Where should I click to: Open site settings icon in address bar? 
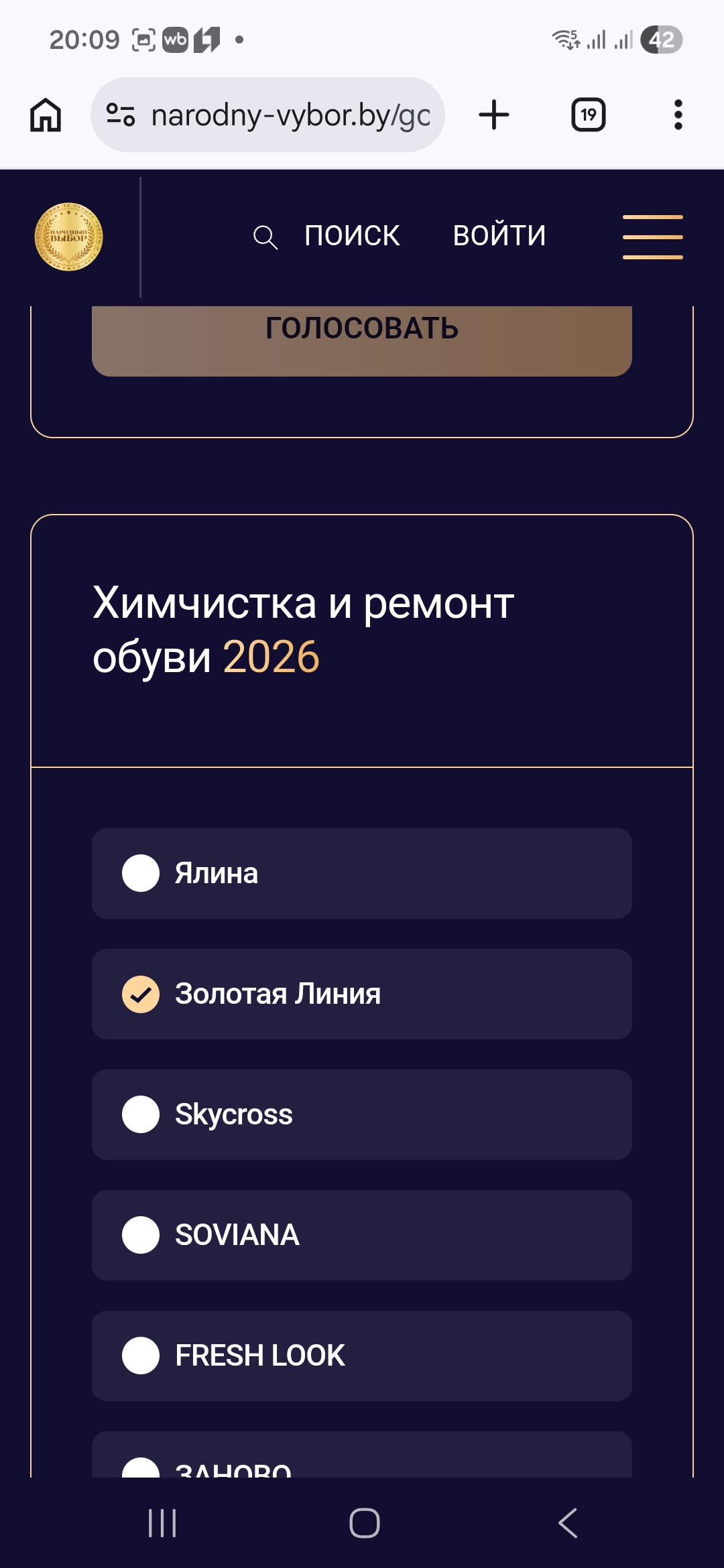click(x=121, y=115)
